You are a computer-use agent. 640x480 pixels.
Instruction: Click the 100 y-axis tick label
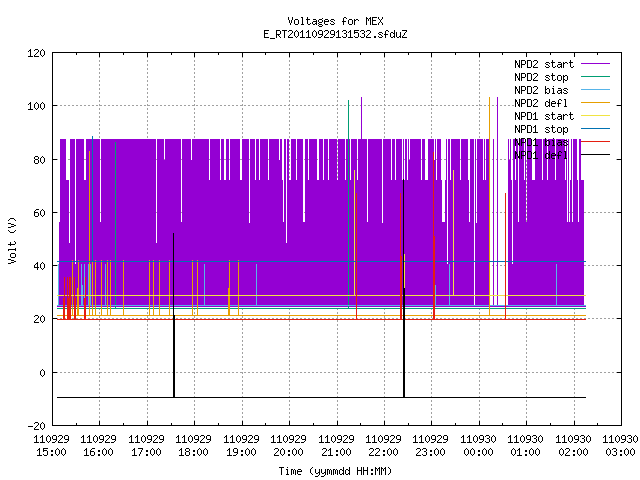click(36, 106)
